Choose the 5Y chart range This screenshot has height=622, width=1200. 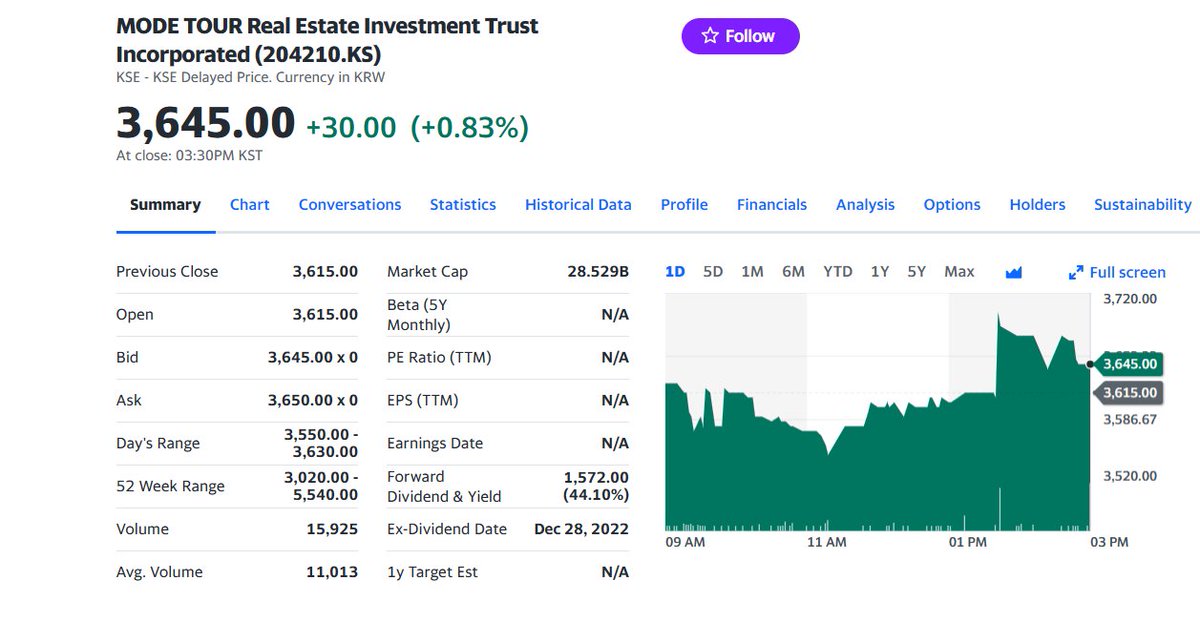(917, 271)
